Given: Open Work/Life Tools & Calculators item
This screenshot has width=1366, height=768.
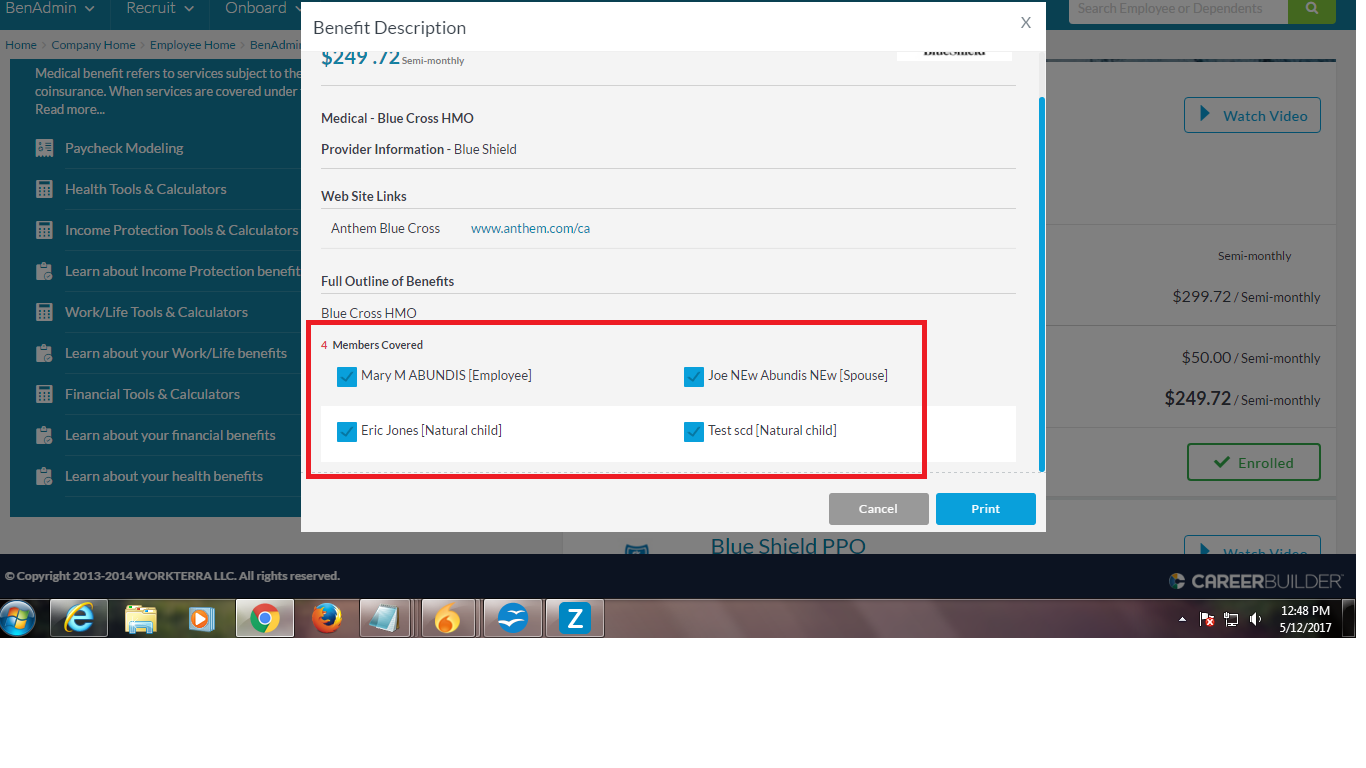Looking at the screenshot, I should pos(156,312).
